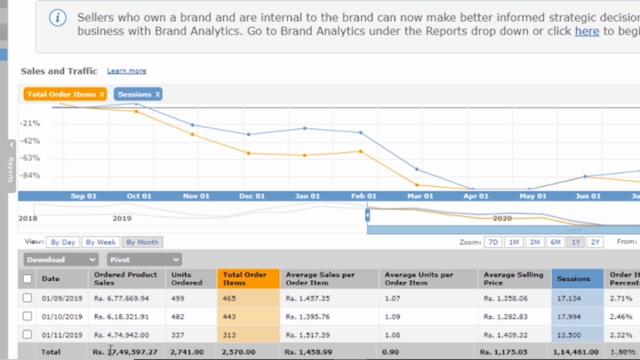Remove the Total Order Items chart tag
Viewport: 640px width, 360px height.
click(x=102, y=94)
